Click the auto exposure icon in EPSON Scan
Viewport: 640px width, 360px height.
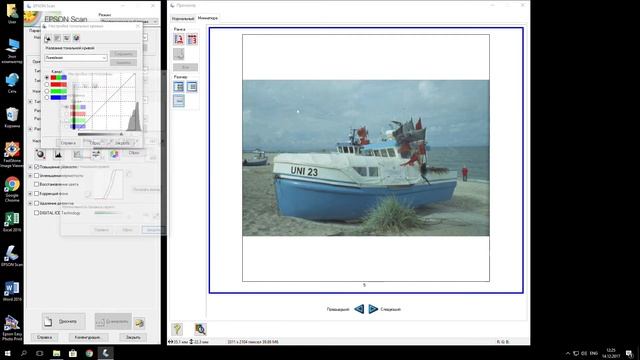(x=40, y=154)
